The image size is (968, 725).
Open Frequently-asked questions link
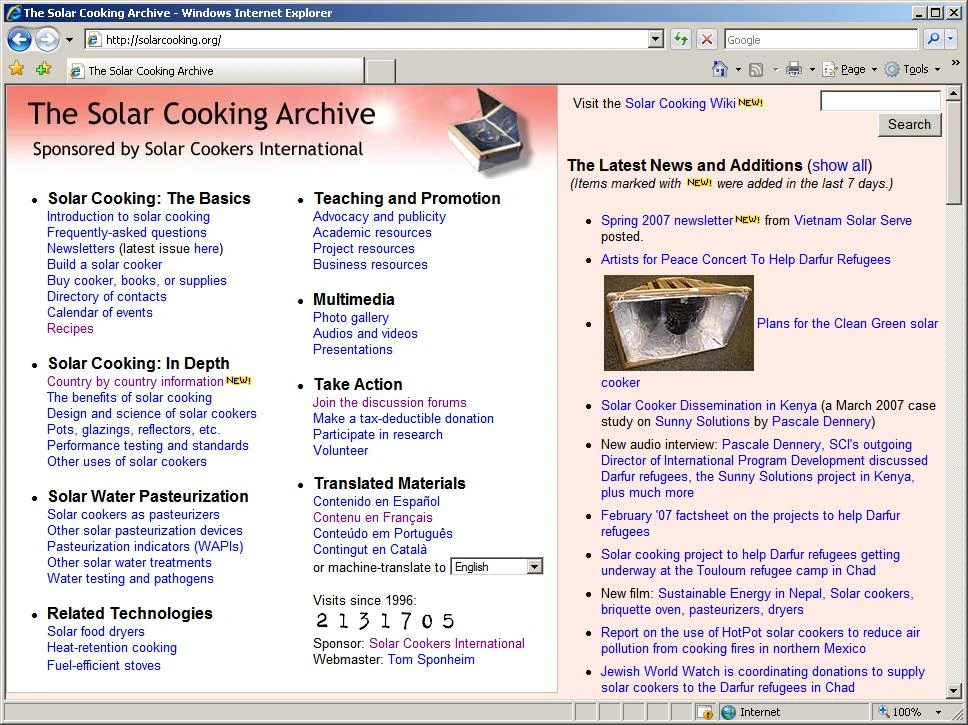tap(127, 233)
